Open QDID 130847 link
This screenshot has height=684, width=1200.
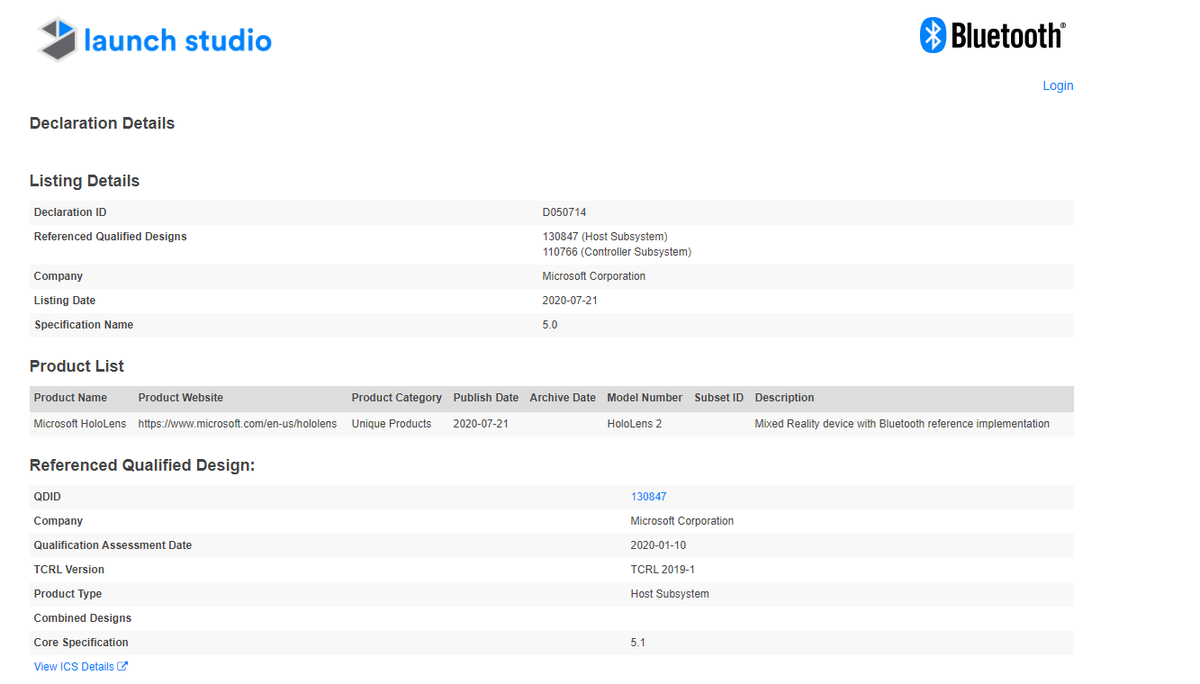[649, 497]
